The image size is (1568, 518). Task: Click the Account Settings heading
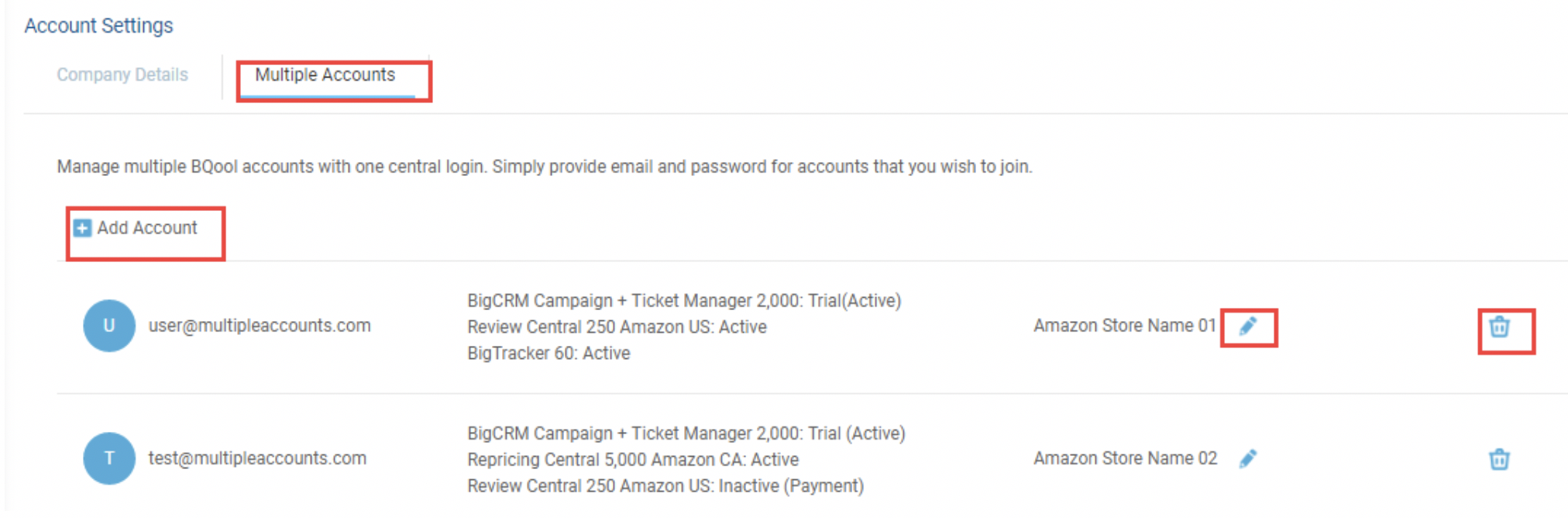[x=98, y=26]
